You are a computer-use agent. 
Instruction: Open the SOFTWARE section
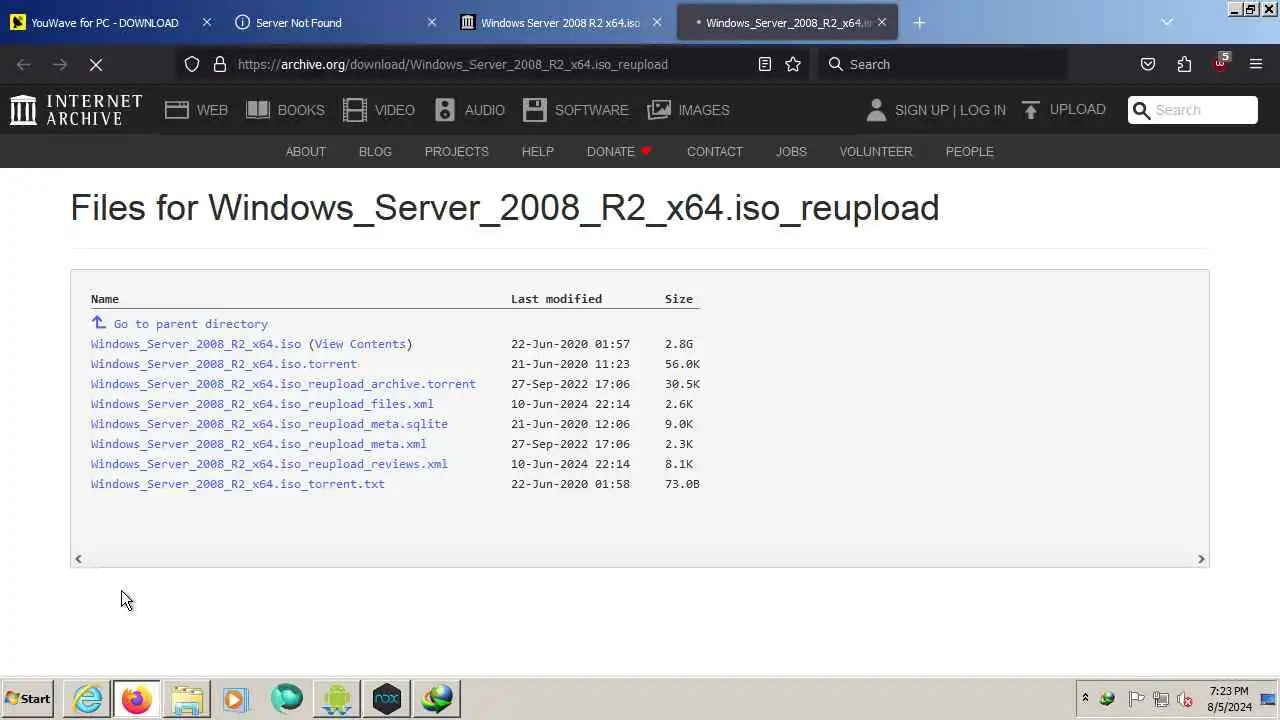575,110
